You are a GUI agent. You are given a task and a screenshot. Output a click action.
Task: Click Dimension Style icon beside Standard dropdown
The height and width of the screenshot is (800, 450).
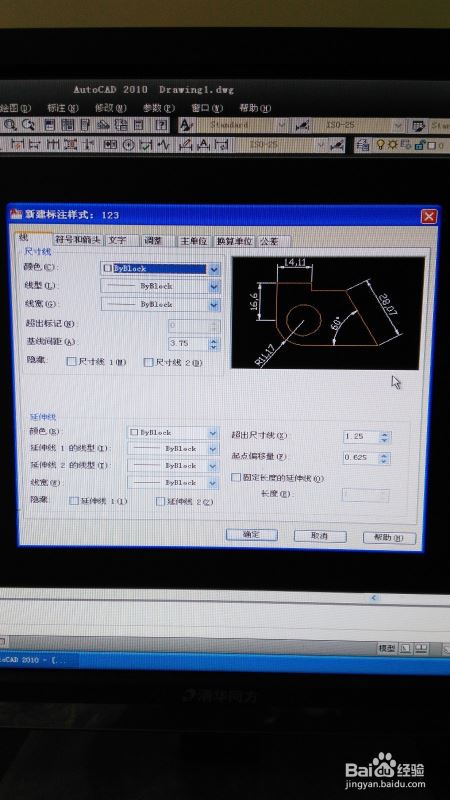click(x=303, y=125)
